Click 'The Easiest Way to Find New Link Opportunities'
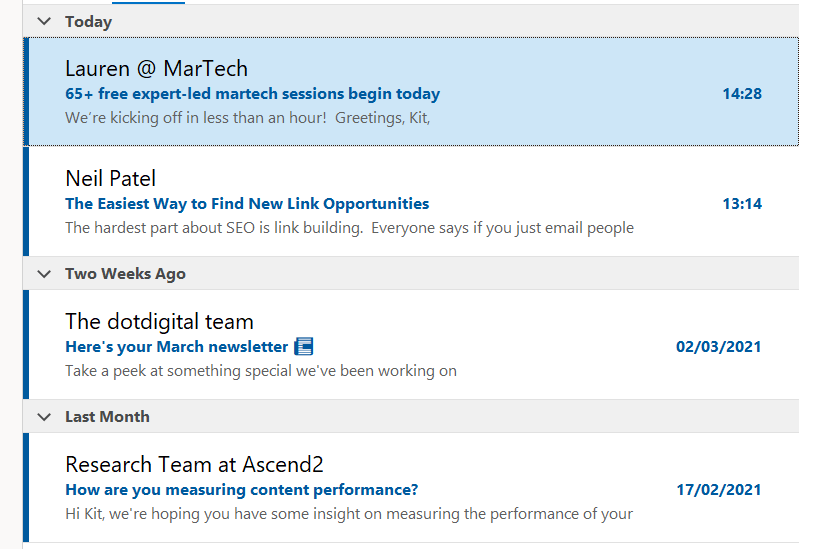This screenshot has width=827, height=549. 247,204
